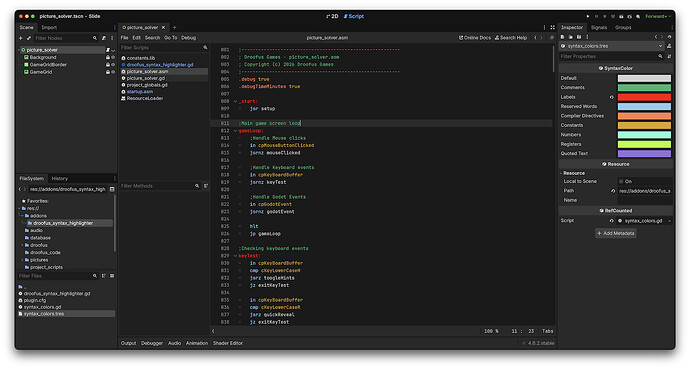Screen dimensions: 690x369
Task: Select startup.asm in the script list
Action: tap(140, 91)
